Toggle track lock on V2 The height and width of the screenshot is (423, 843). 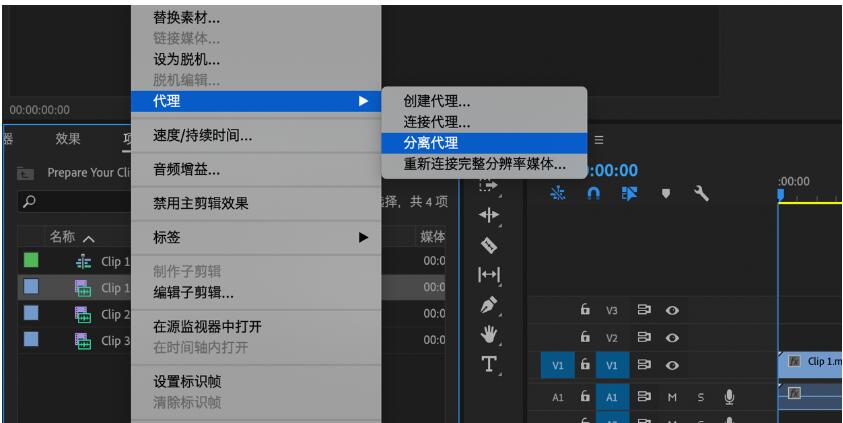tap(586, 339)
